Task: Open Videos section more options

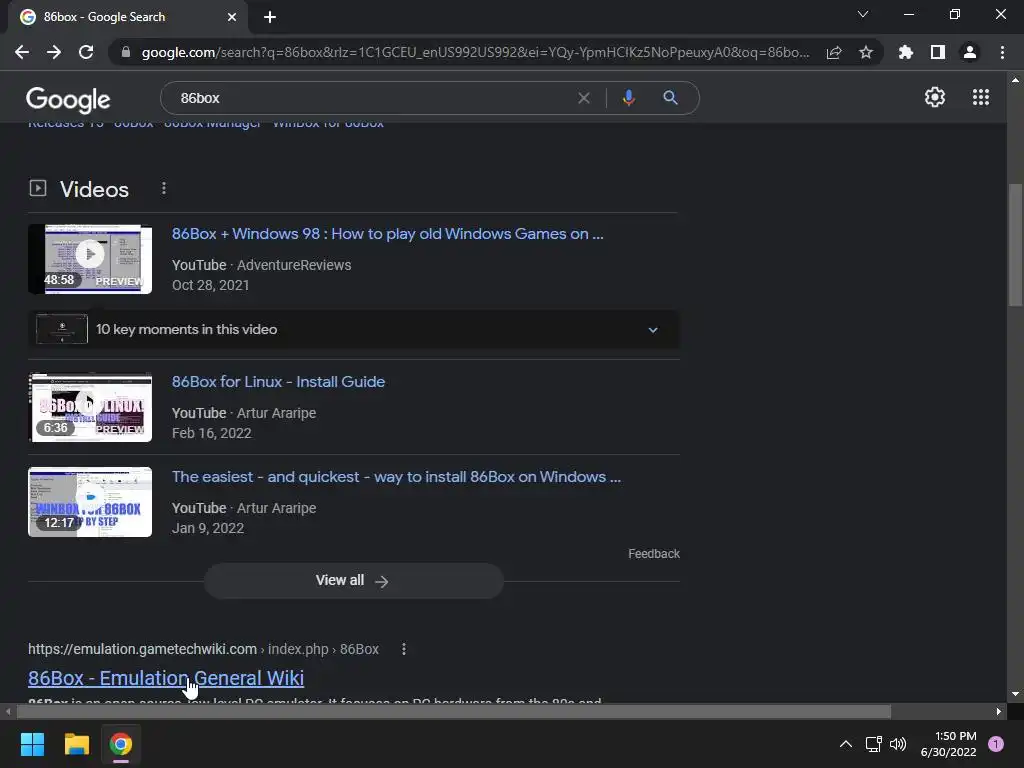Action: pos(164,189)
